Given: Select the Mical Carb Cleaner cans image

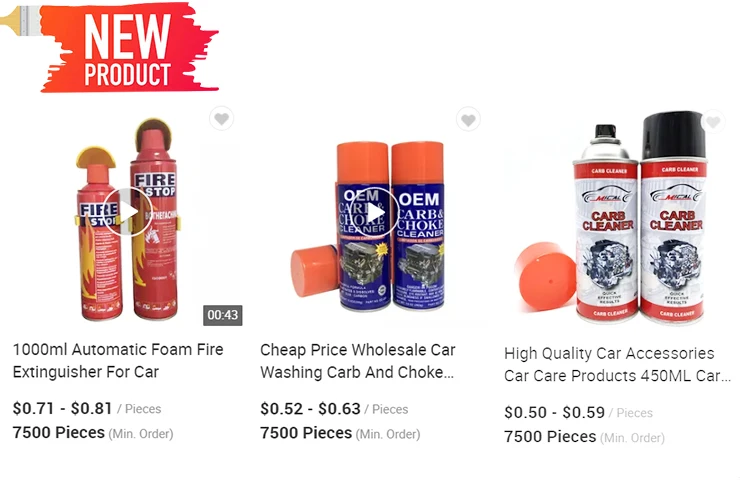Looking at the screenshot, I should pos(611,218).
